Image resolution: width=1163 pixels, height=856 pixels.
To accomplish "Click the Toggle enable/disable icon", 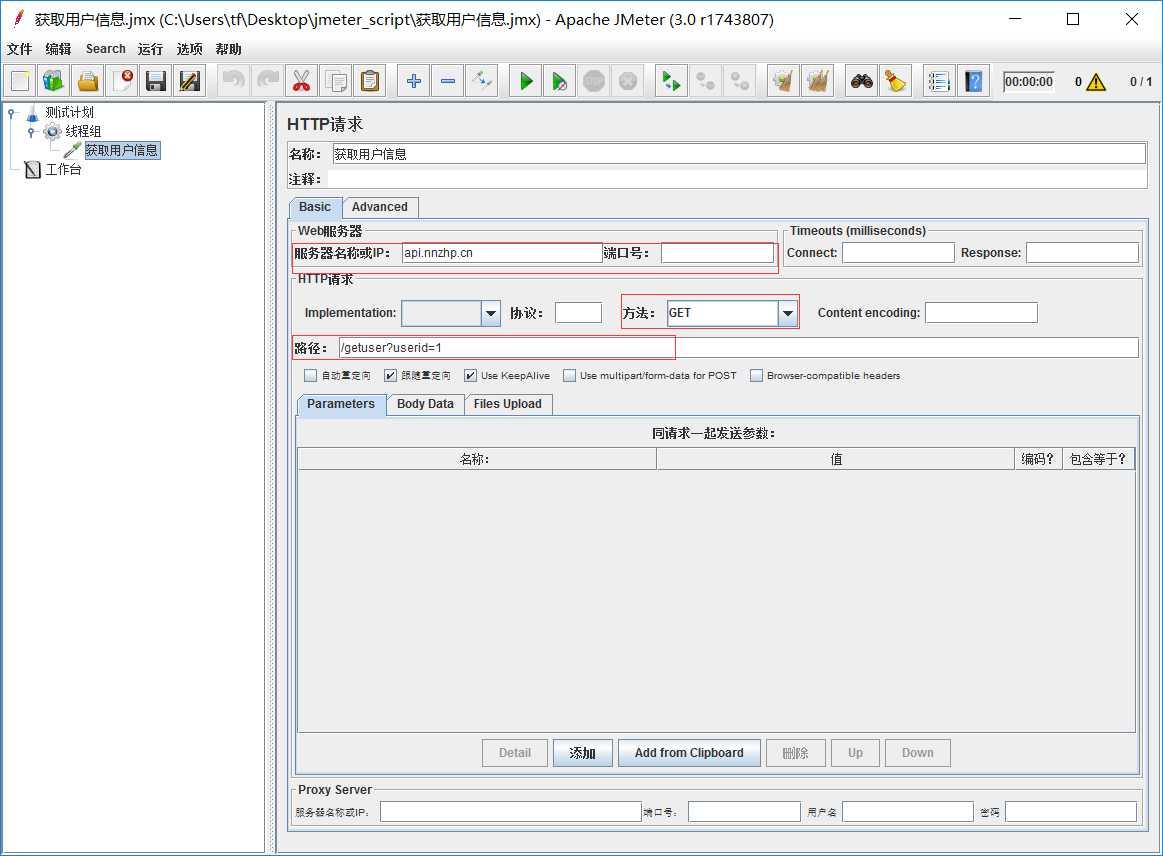I will pos(481,81).
